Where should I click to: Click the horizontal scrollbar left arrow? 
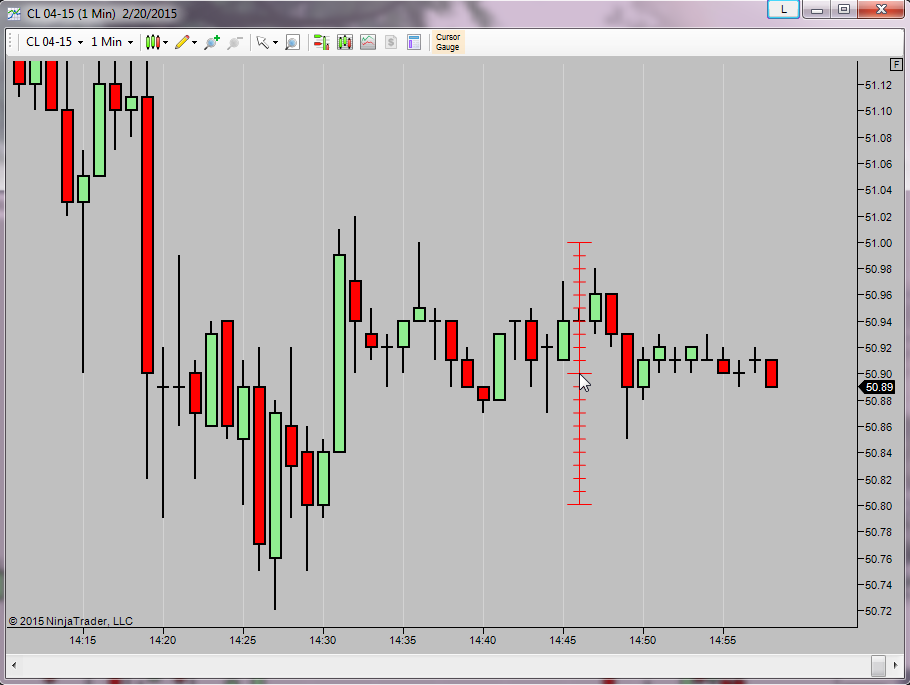coord(14,665)
